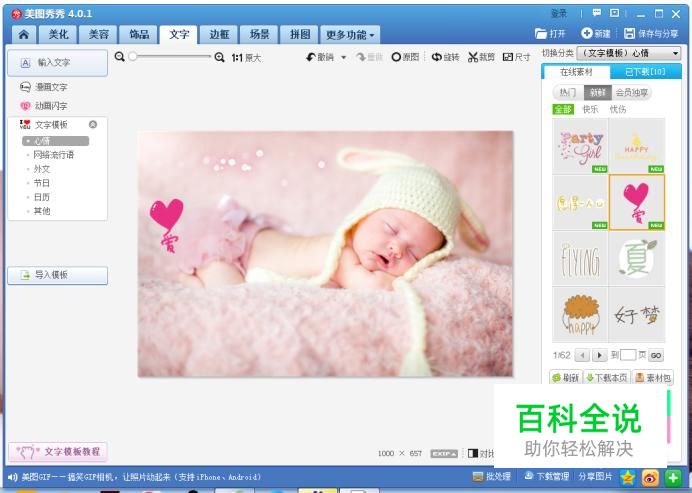Select 动画闪字 option
The height and width of the screenshot is (493, 692).
pos(44,106)
